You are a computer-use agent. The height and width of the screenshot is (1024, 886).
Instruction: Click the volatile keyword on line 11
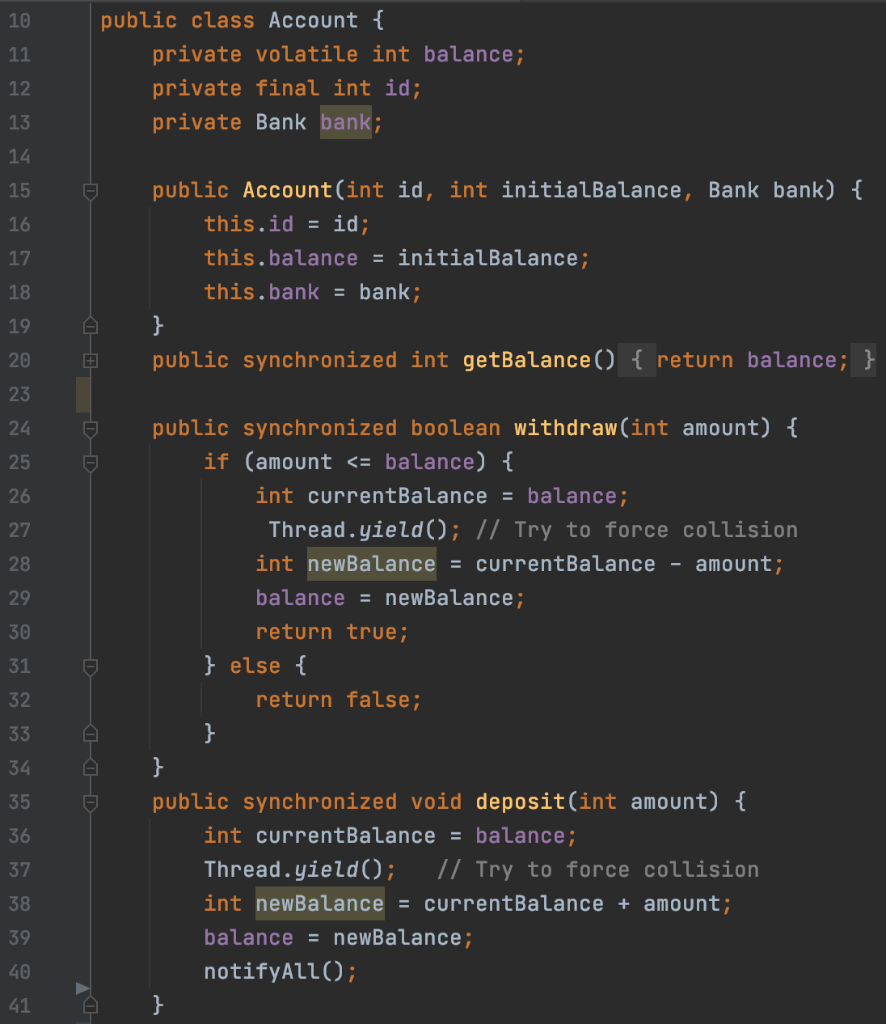306,54
